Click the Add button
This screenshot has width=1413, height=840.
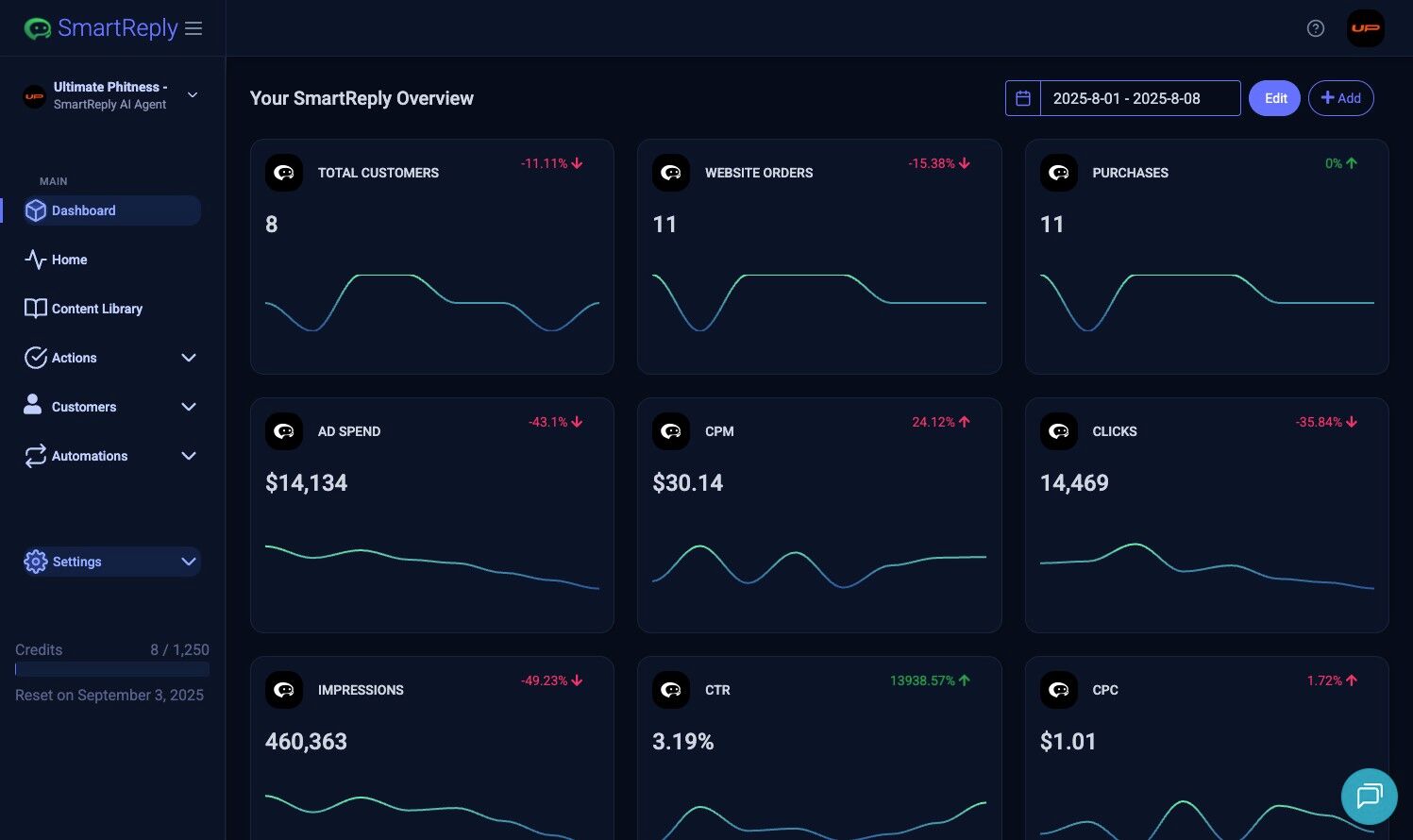pos(1340,98)
